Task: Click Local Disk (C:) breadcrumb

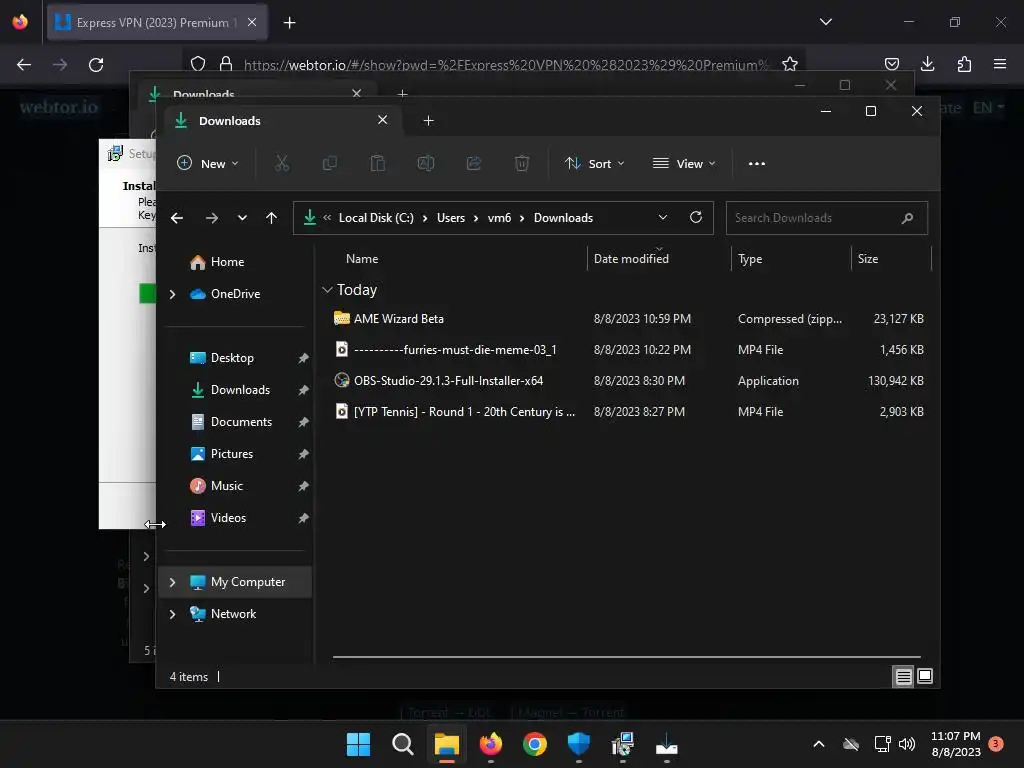Action: coord(376,218)
